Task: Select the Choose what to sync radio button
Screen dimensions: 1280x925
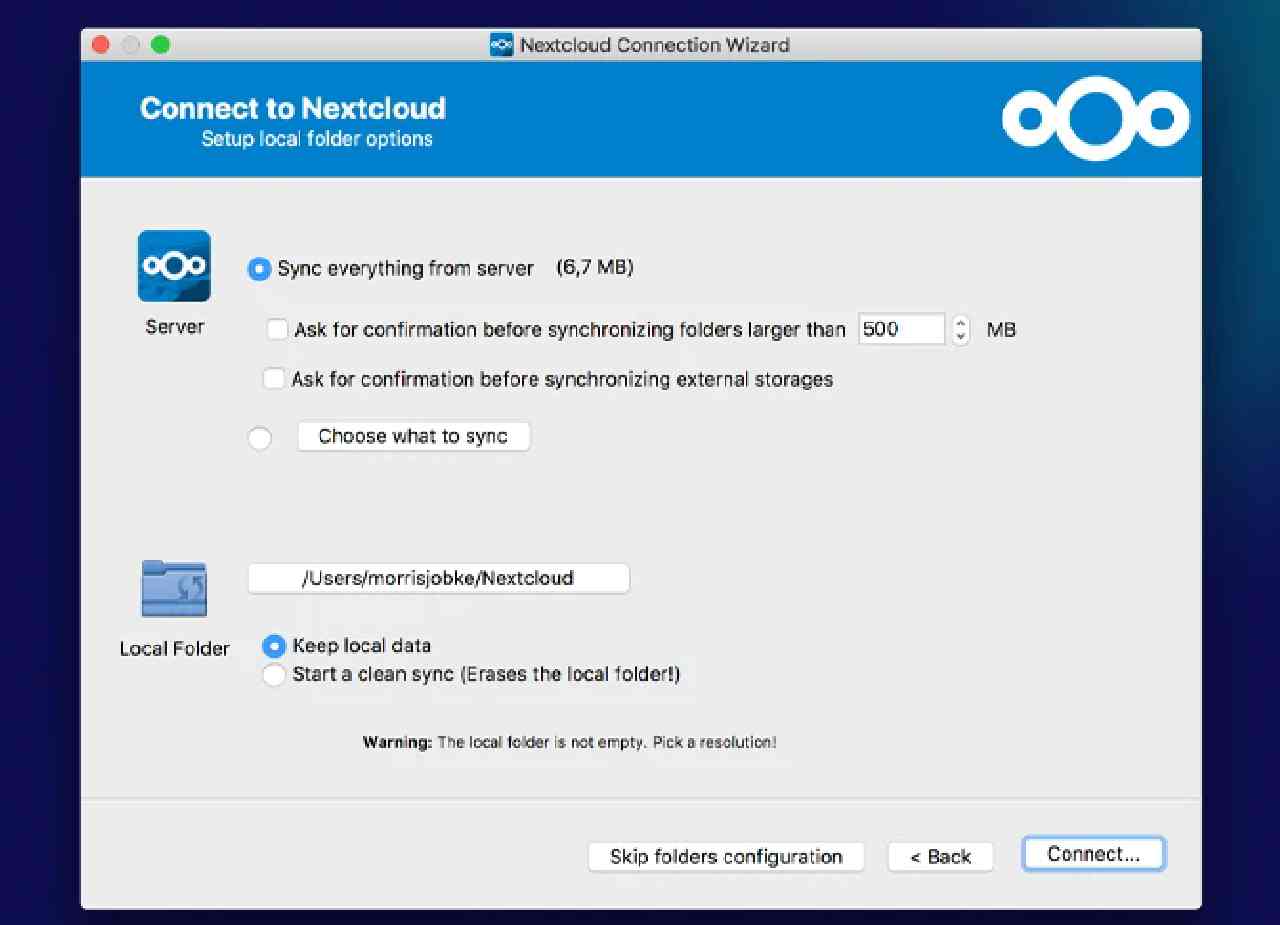Action: pyautogui.click(x=259, y=438)
